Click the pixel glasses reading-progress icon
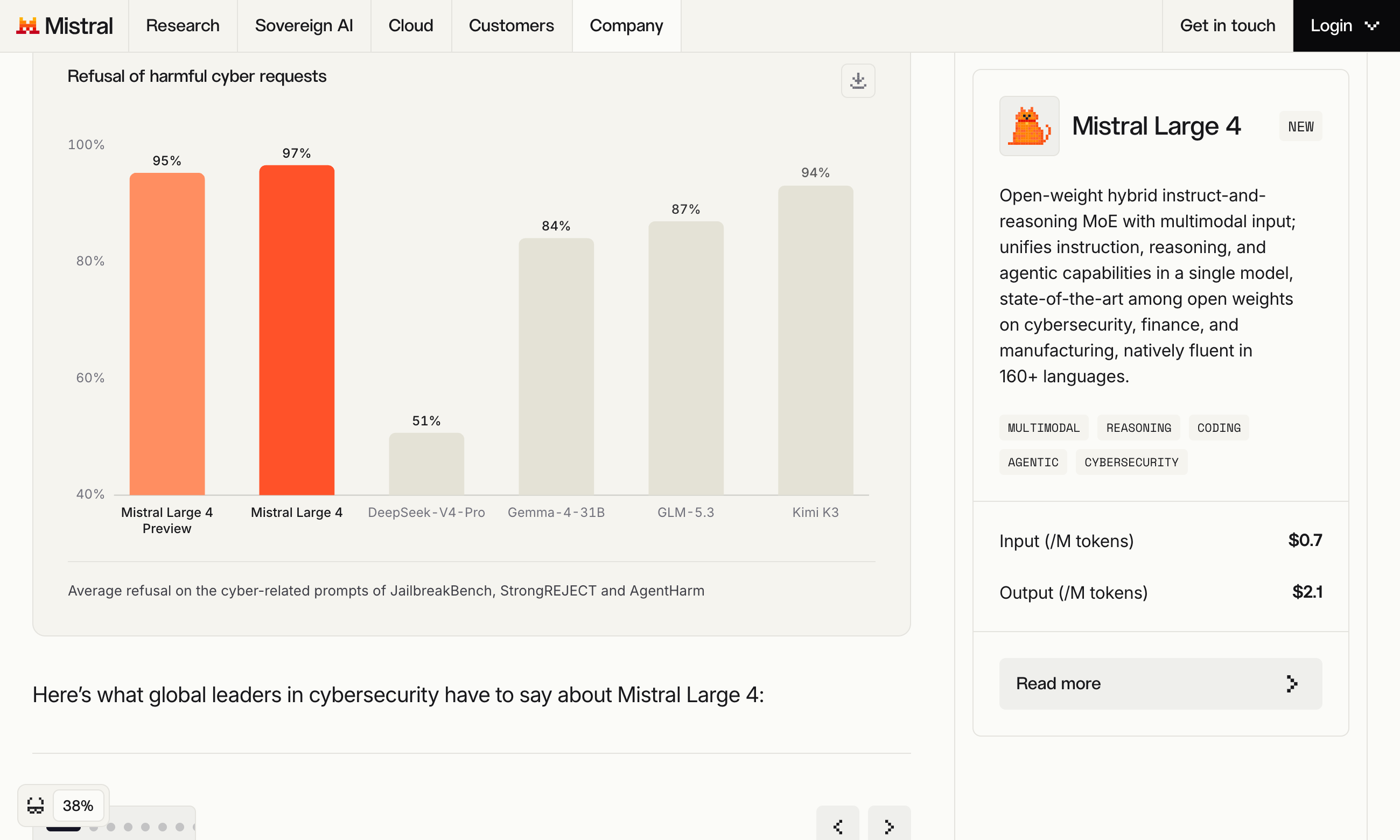The height and width of the screenshot is (840, 1400). click(x=35, y=805)
